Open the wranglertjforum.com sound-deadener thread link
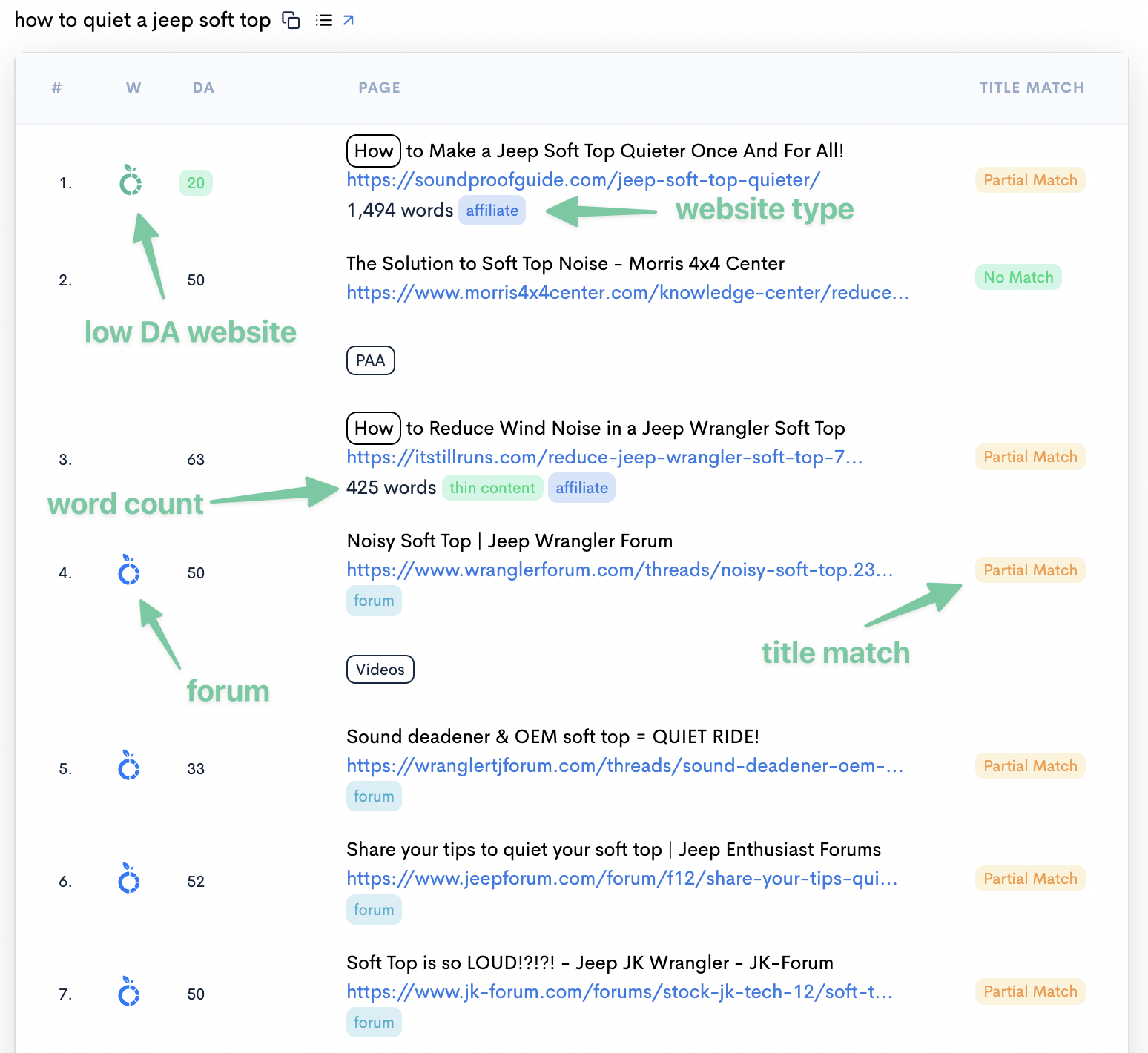1148x1053 pixels. pyautogui.click(x=625, y=765)
